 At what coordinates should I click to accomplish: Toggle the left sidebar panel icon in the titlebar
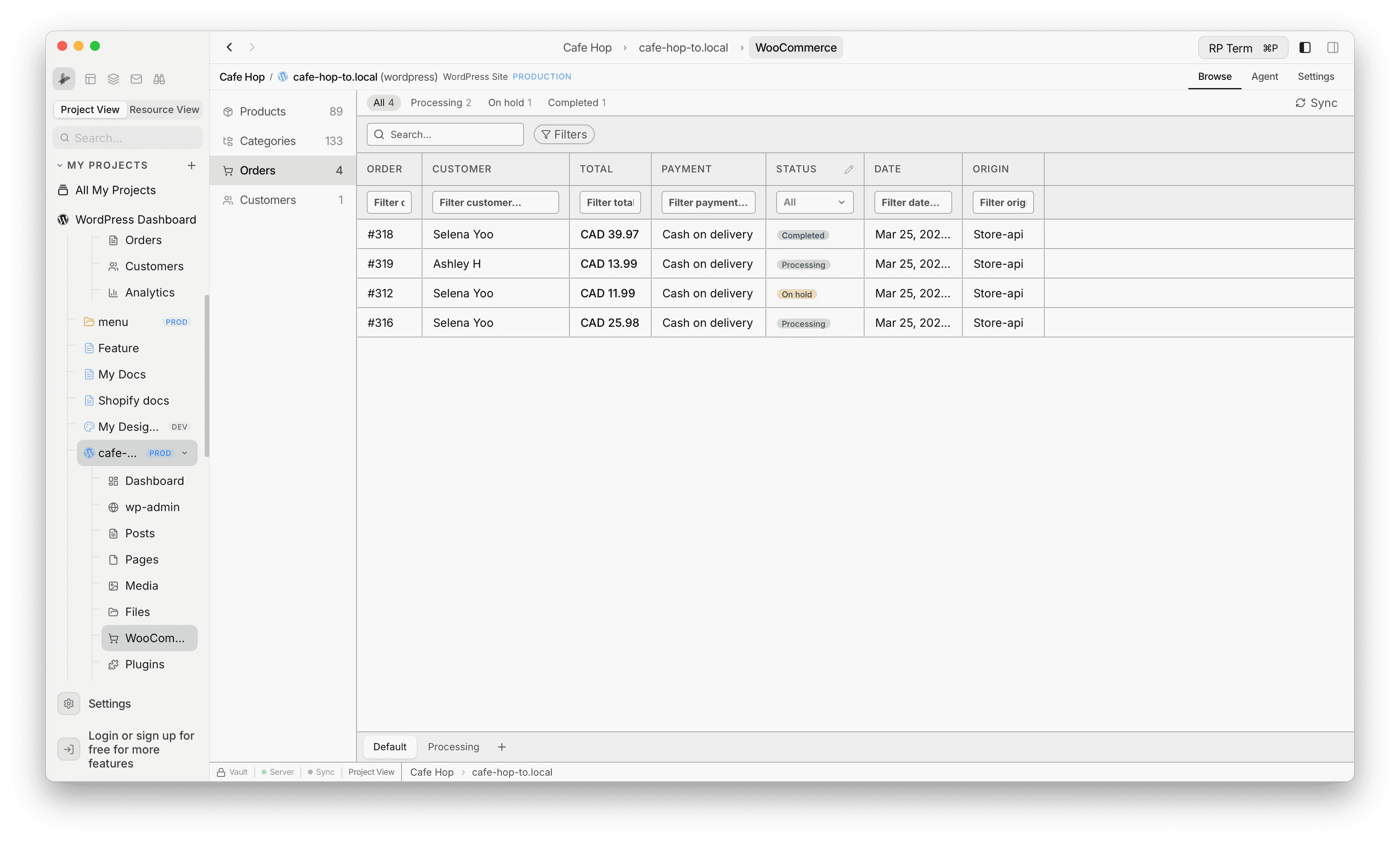(1305, 47)
